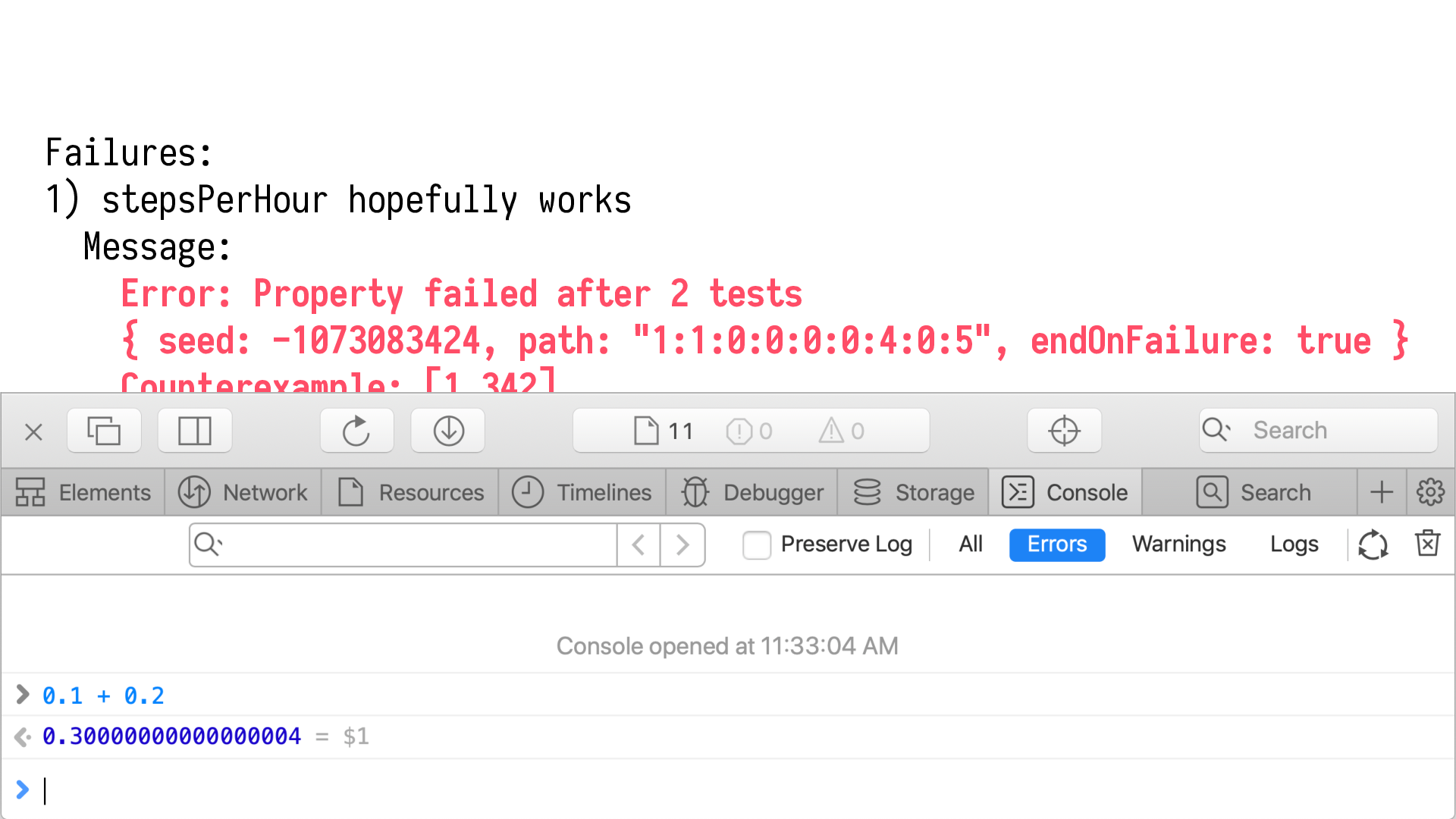Click the Resources panel icon

349,493
